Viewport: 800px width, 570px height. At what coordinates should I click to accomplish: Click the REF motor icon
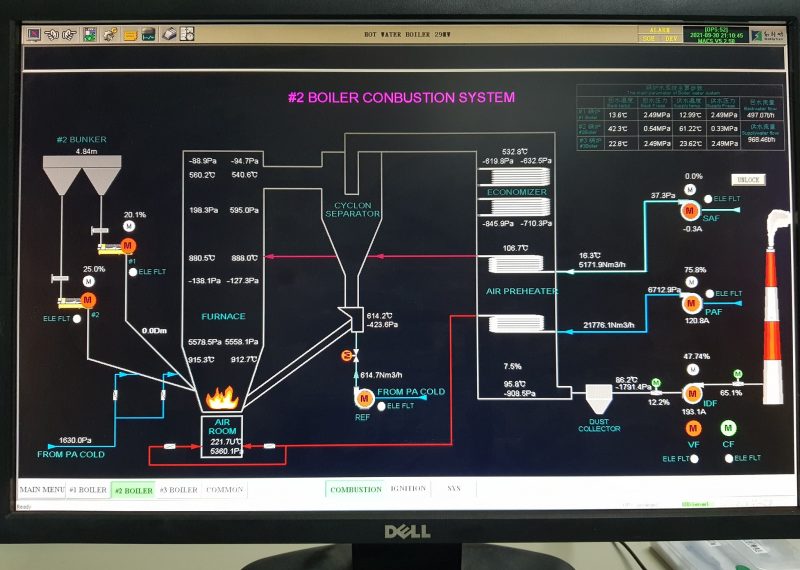pos(363,398)
